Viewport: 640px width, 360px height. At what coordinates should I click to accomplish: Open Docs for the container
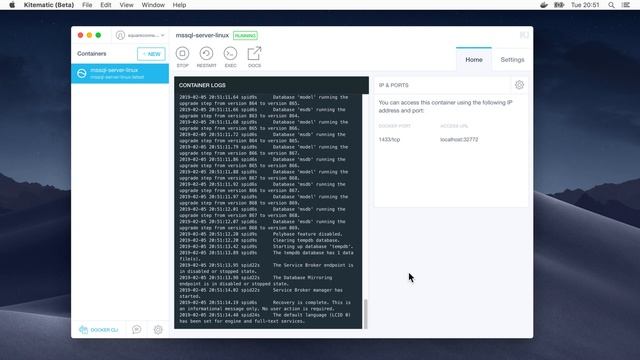pyautogui.click(x=254, y=57)
